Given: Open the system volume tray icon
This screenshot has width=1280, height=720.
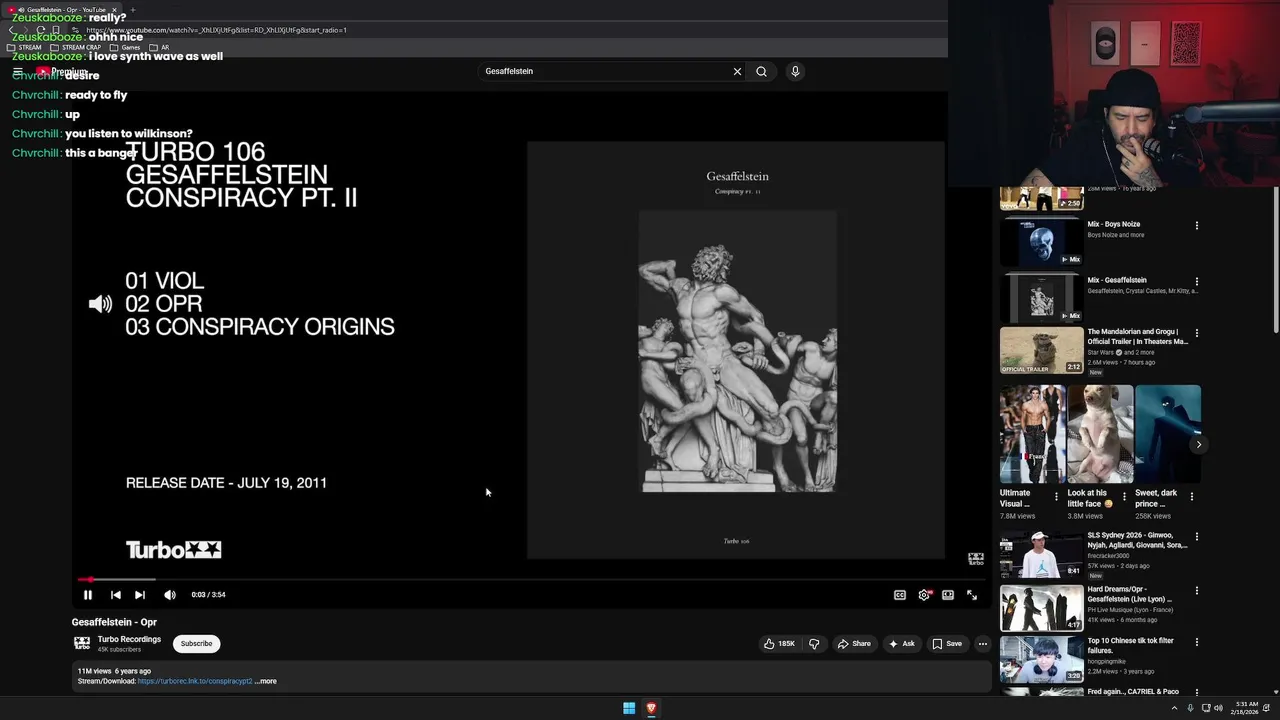Looking at the screenshot, I should click(x=1218, y=708).
